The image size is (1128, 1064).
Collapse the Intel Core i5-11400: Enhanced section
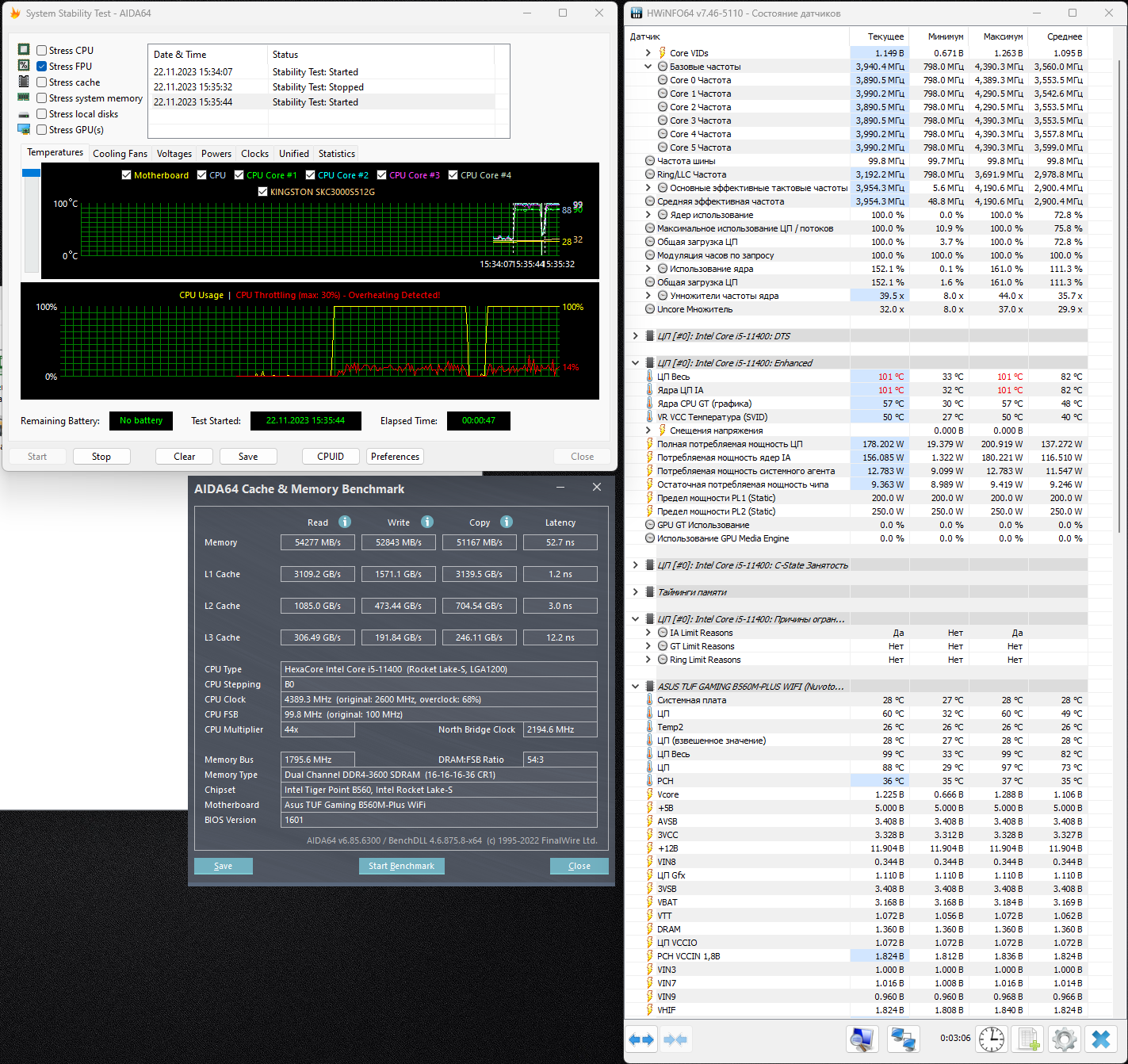point(636,363)
